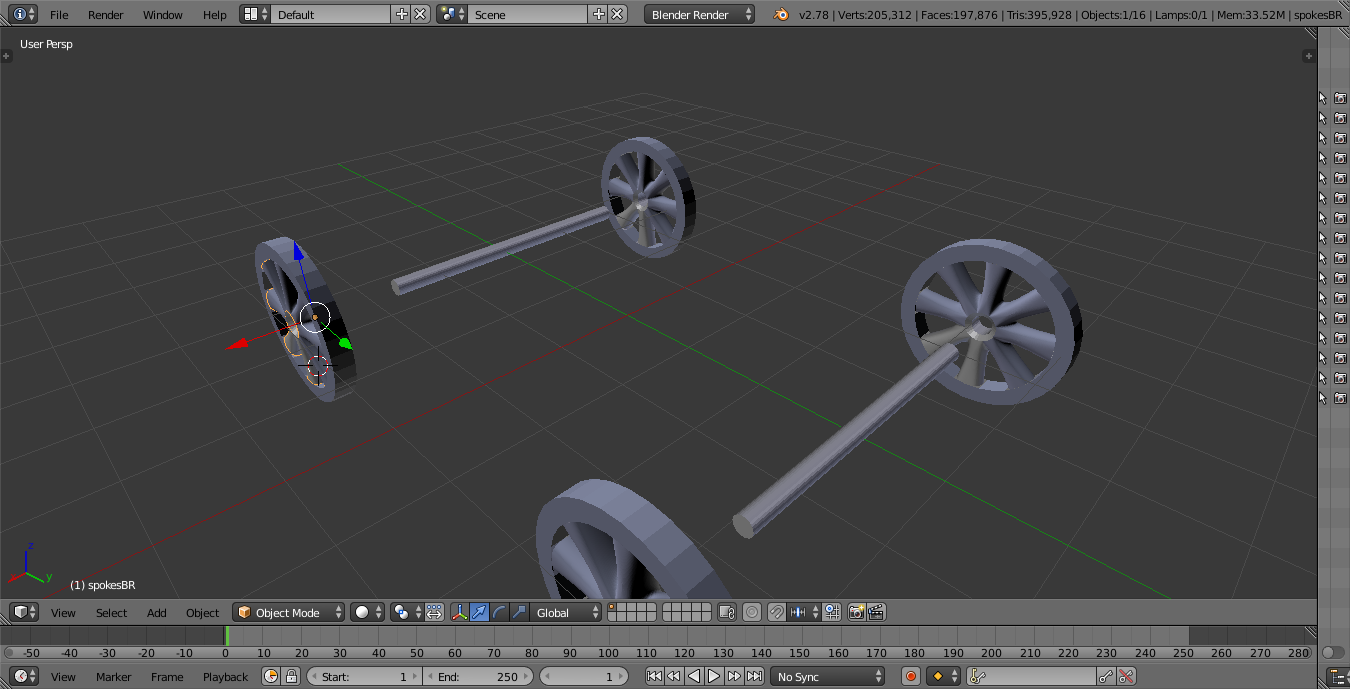Screen dimensions: 1350x689
Task: Click the OpenGL render animation clapperboard icon
Action: (876, 612)
